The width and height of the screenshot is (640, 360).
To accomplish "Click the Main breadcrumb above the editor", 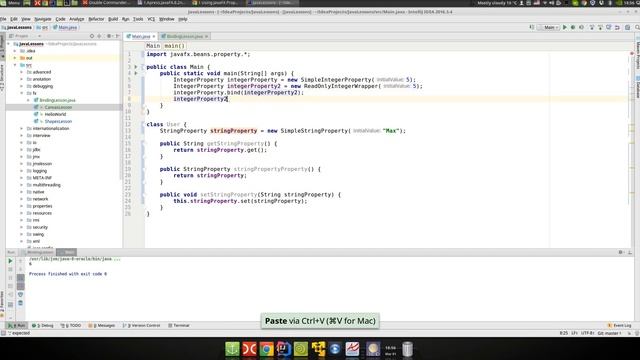I will point(153,46).
